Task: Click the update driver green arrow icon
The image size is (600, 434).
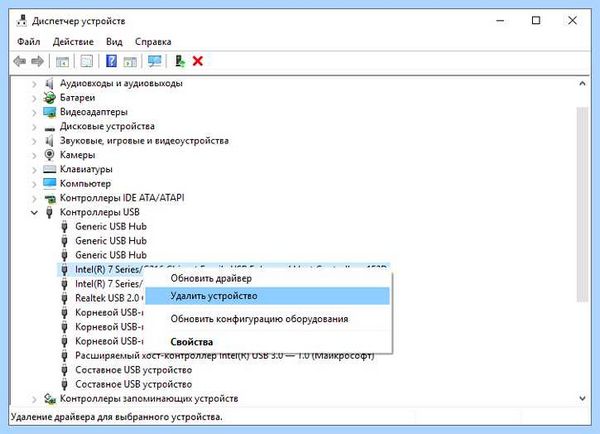Action: [x=179, y=61]
